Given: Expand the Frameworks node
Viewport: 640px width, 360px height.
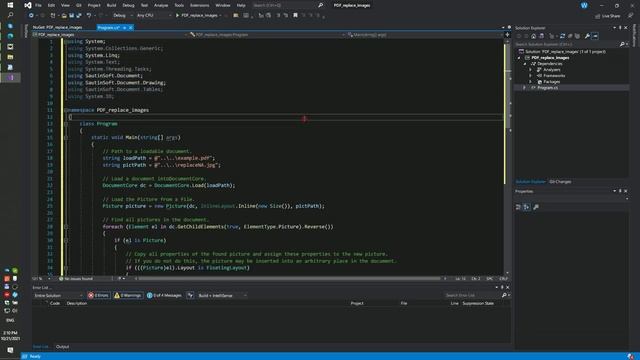Looking at the screenshot, I should point(531,76).
